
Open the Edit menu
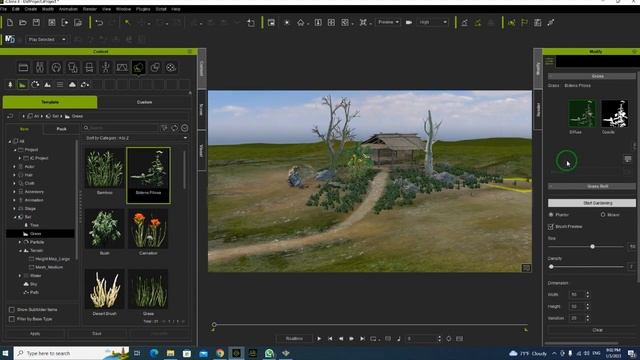click(x=16, y=9)
